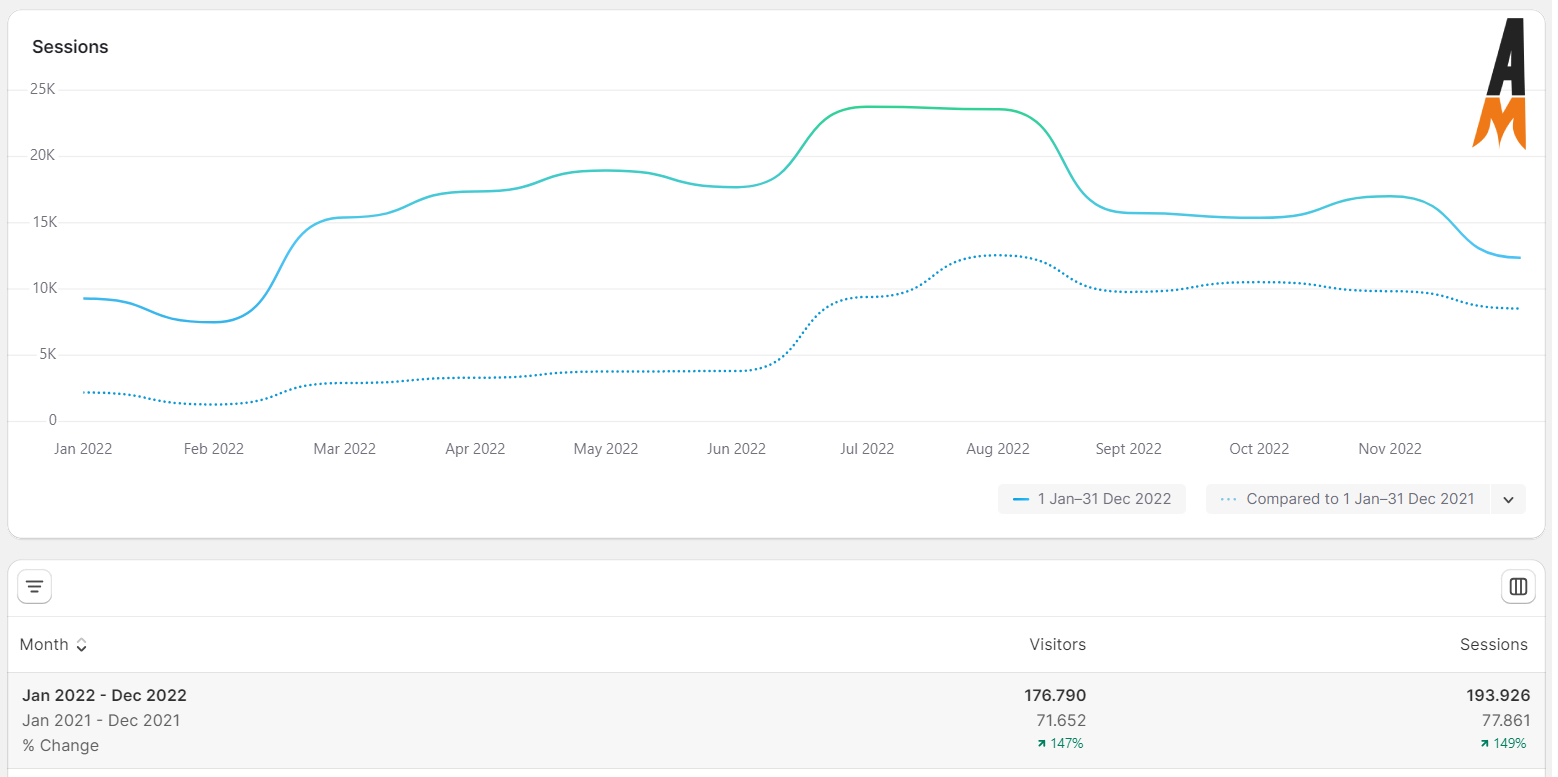Click the 0 y-axis label

(52, 420)
